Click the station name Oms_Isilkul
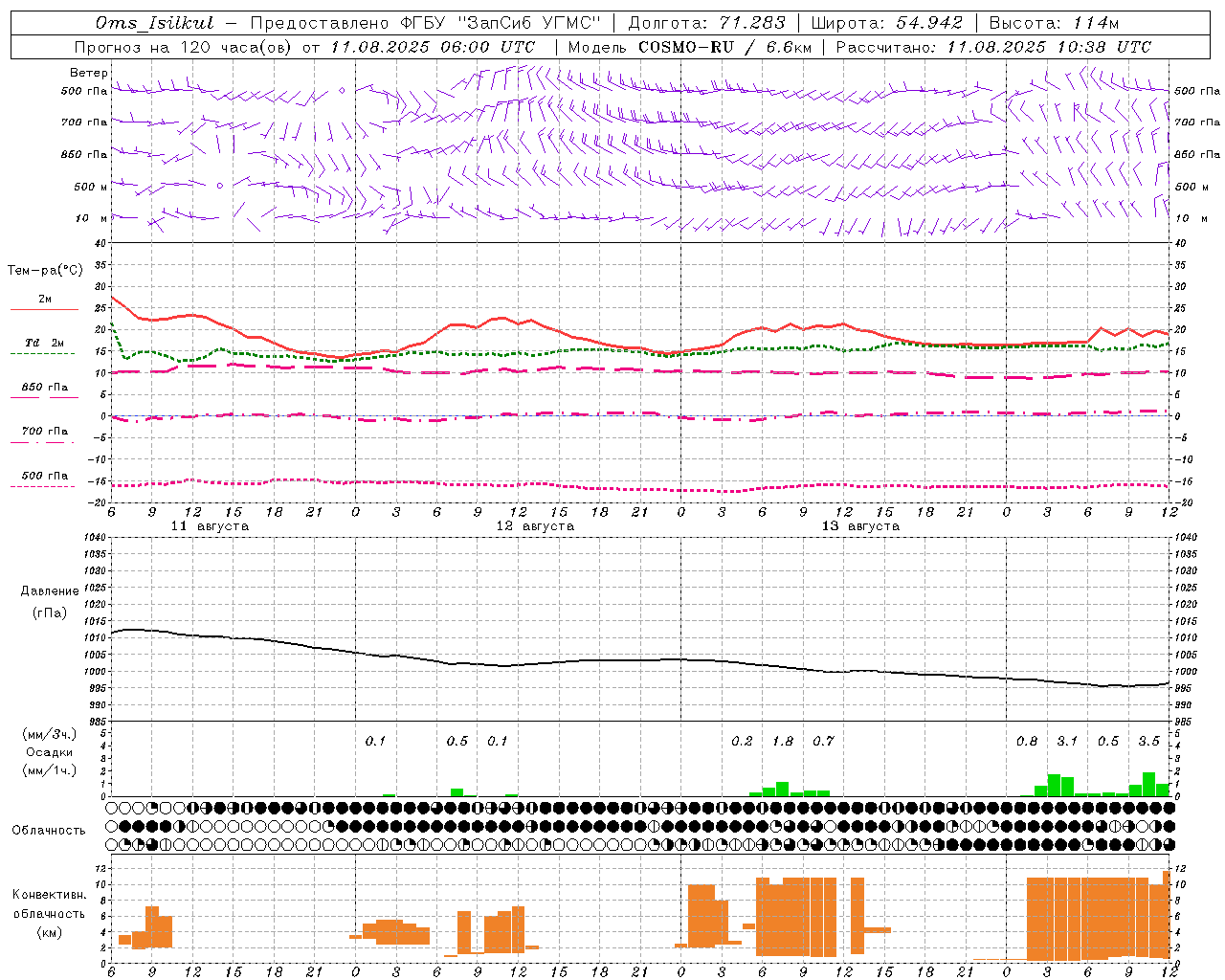 (x=155, y=23)
